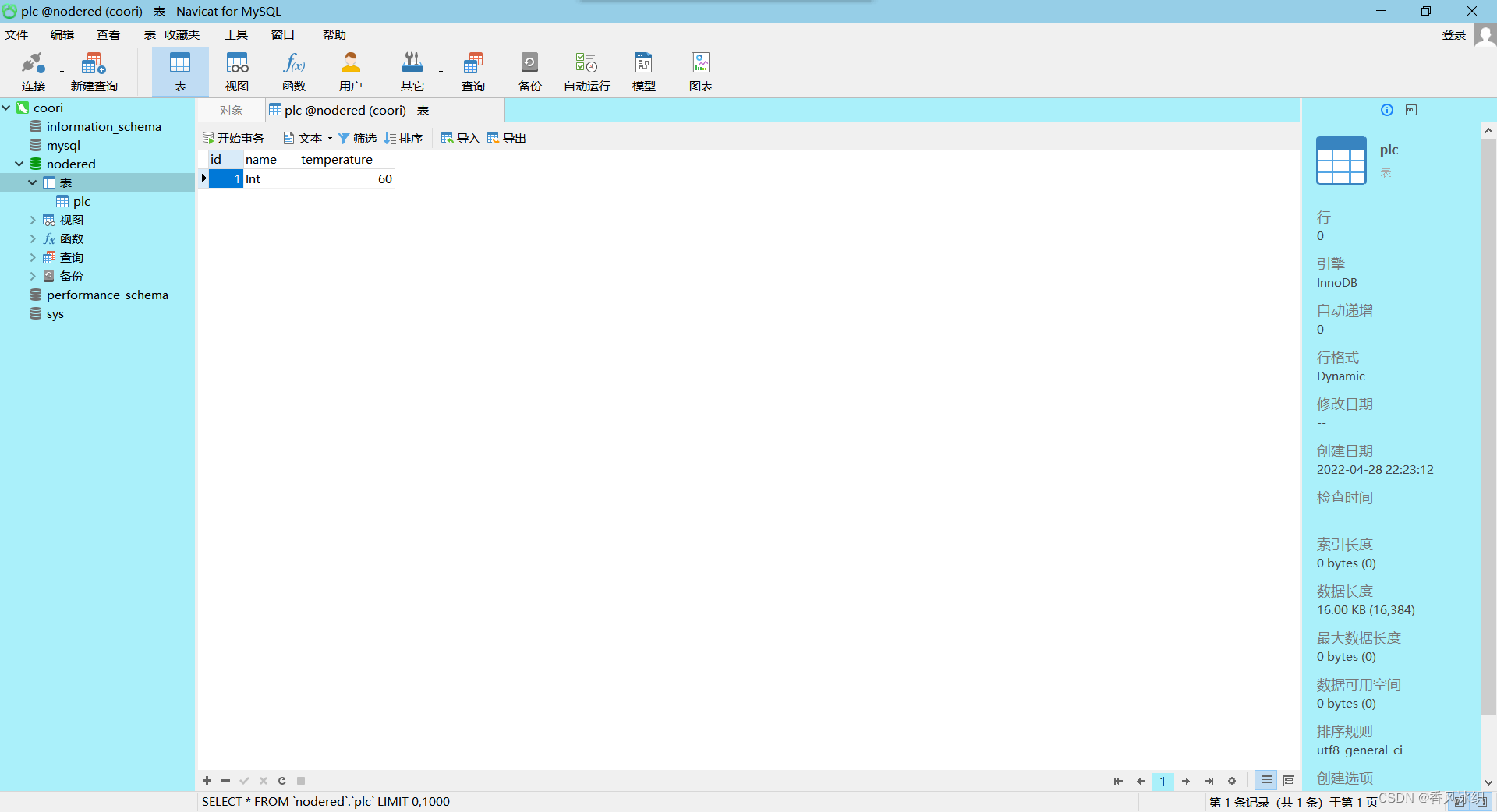Switch to form view at bottom right
The image size is (1497, 812).
[x=1290, y=781]
